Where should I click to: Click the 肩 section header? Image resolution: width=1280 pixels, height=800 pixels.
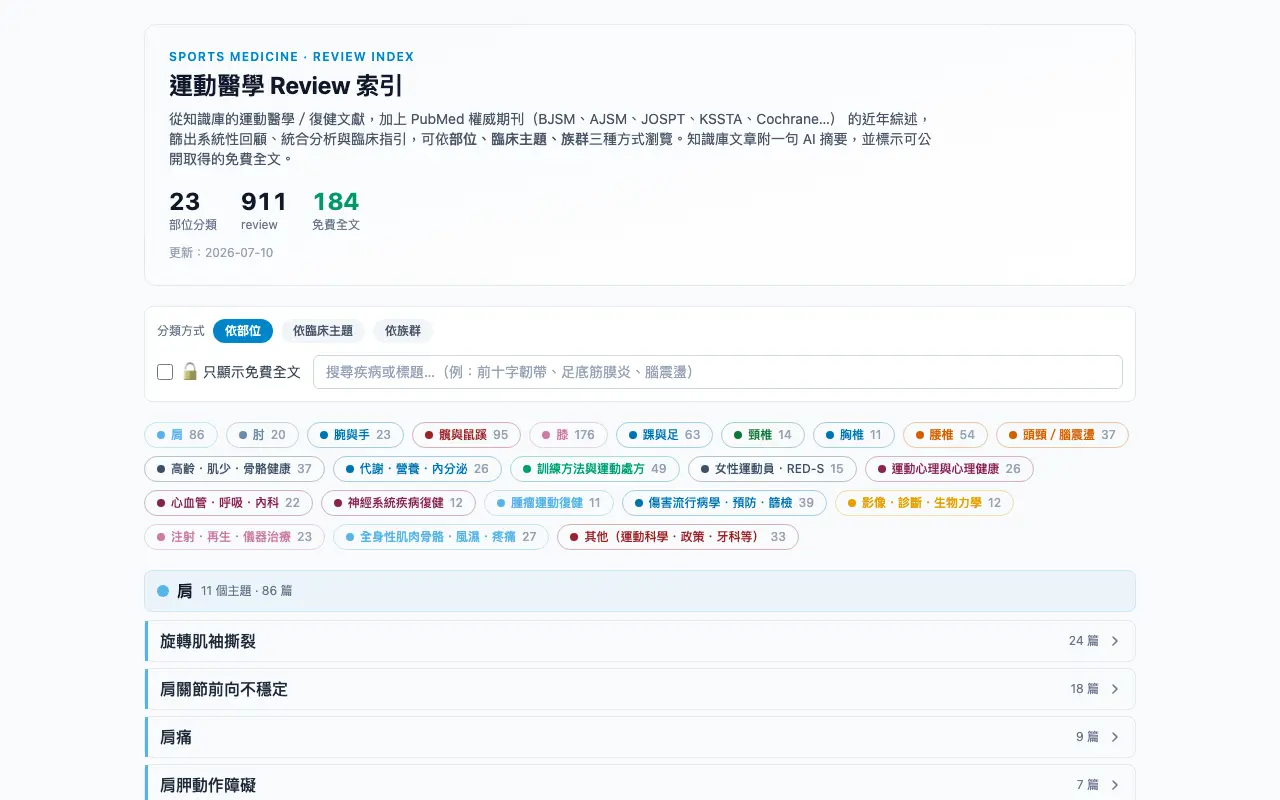point(640,591)
